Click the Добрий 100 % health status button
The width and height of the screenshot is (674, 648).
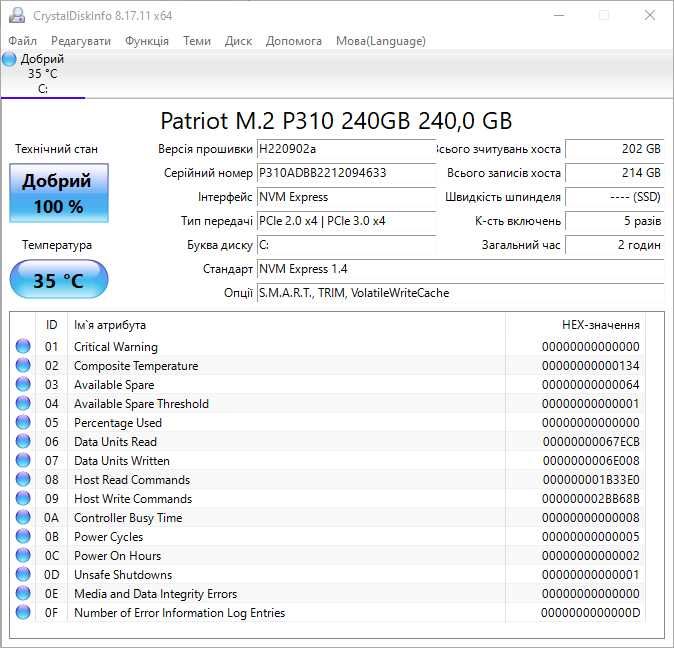point(59,193)
